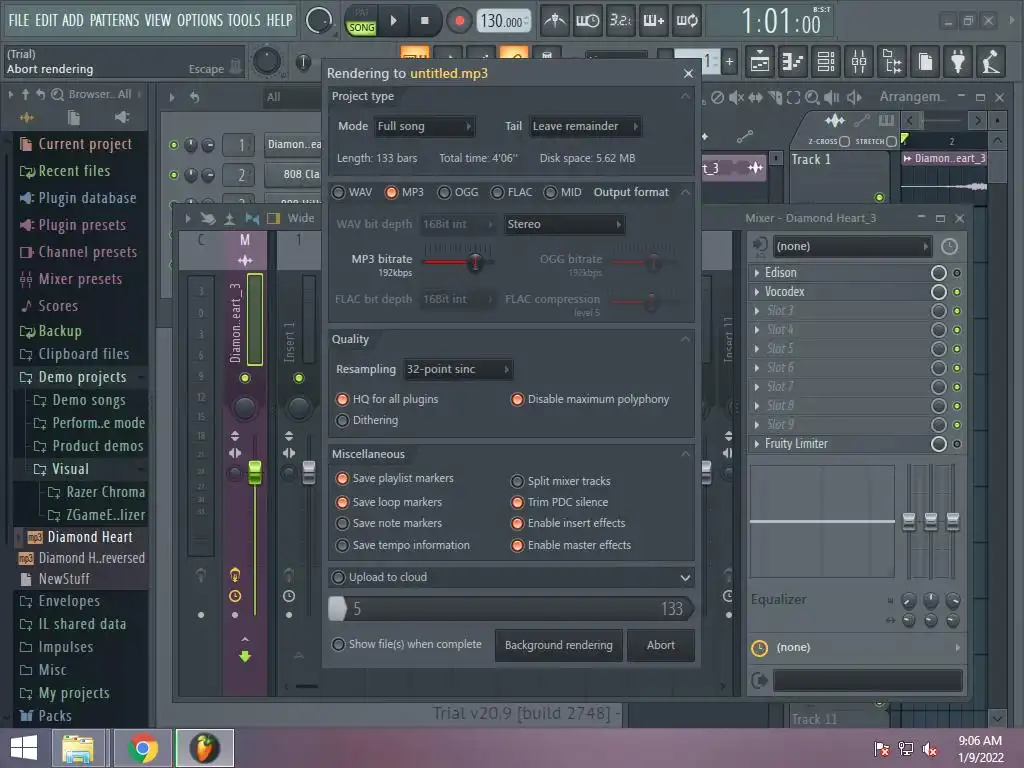Click the tempo tapper icon
The width and height of the screenshot is (1024, 768).
pos(991,62)
